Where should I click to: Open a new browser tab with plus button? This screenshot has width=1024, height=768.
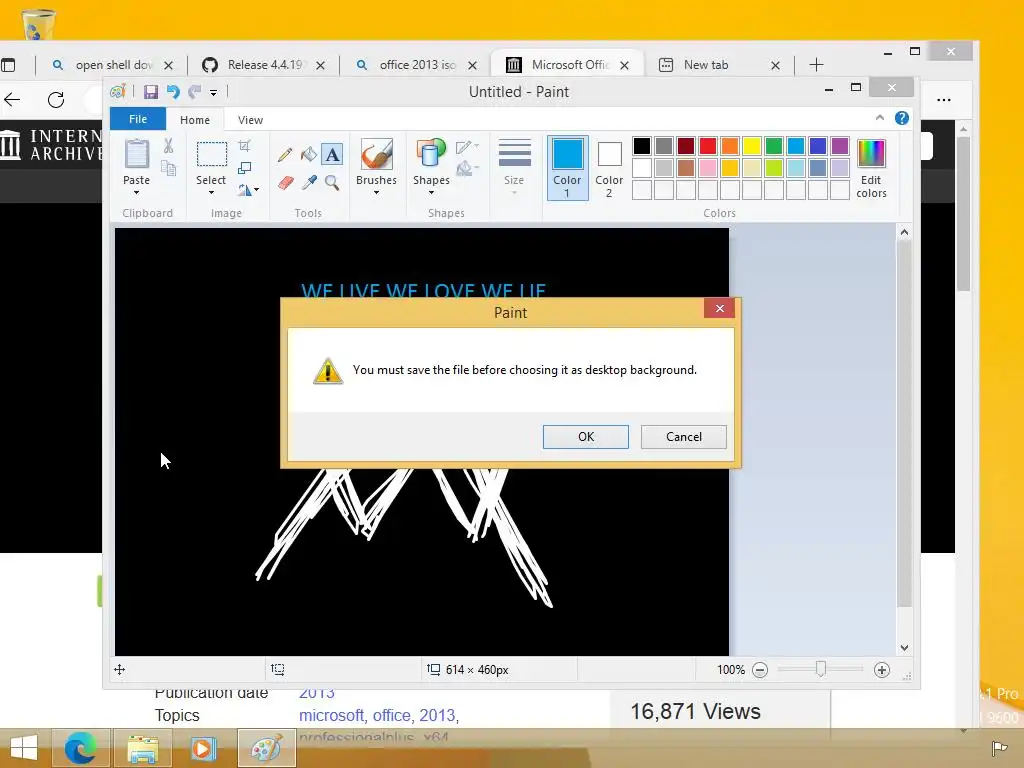coord(816,65)
